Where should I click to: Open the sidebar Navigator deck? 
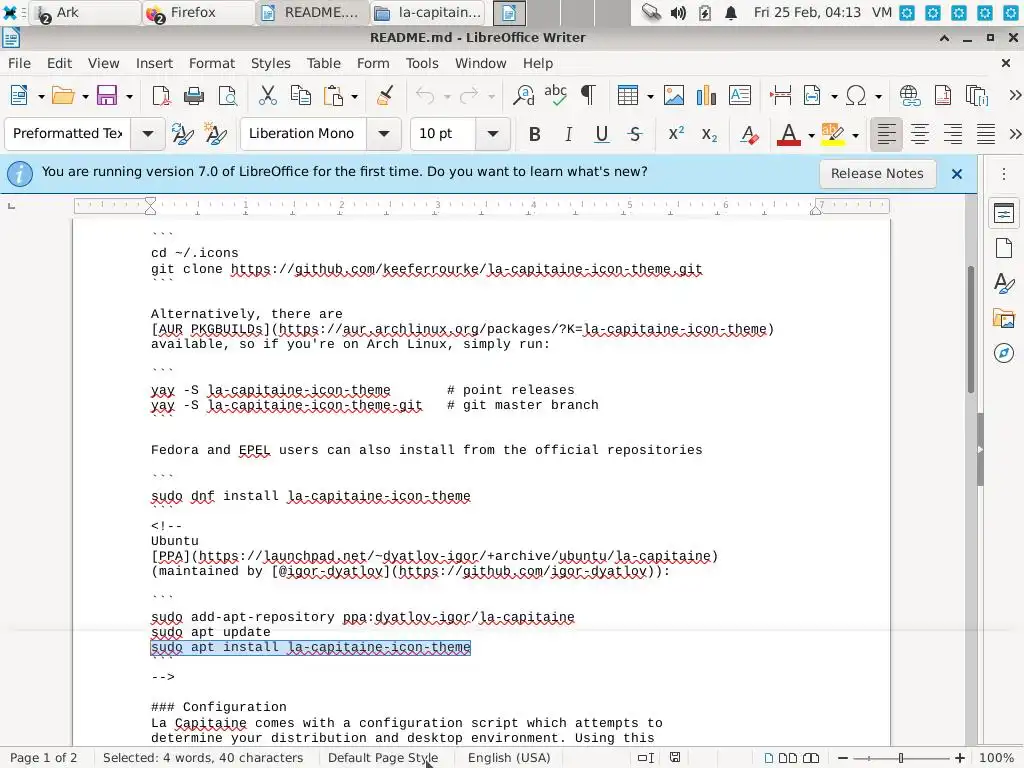point(1004,353)
